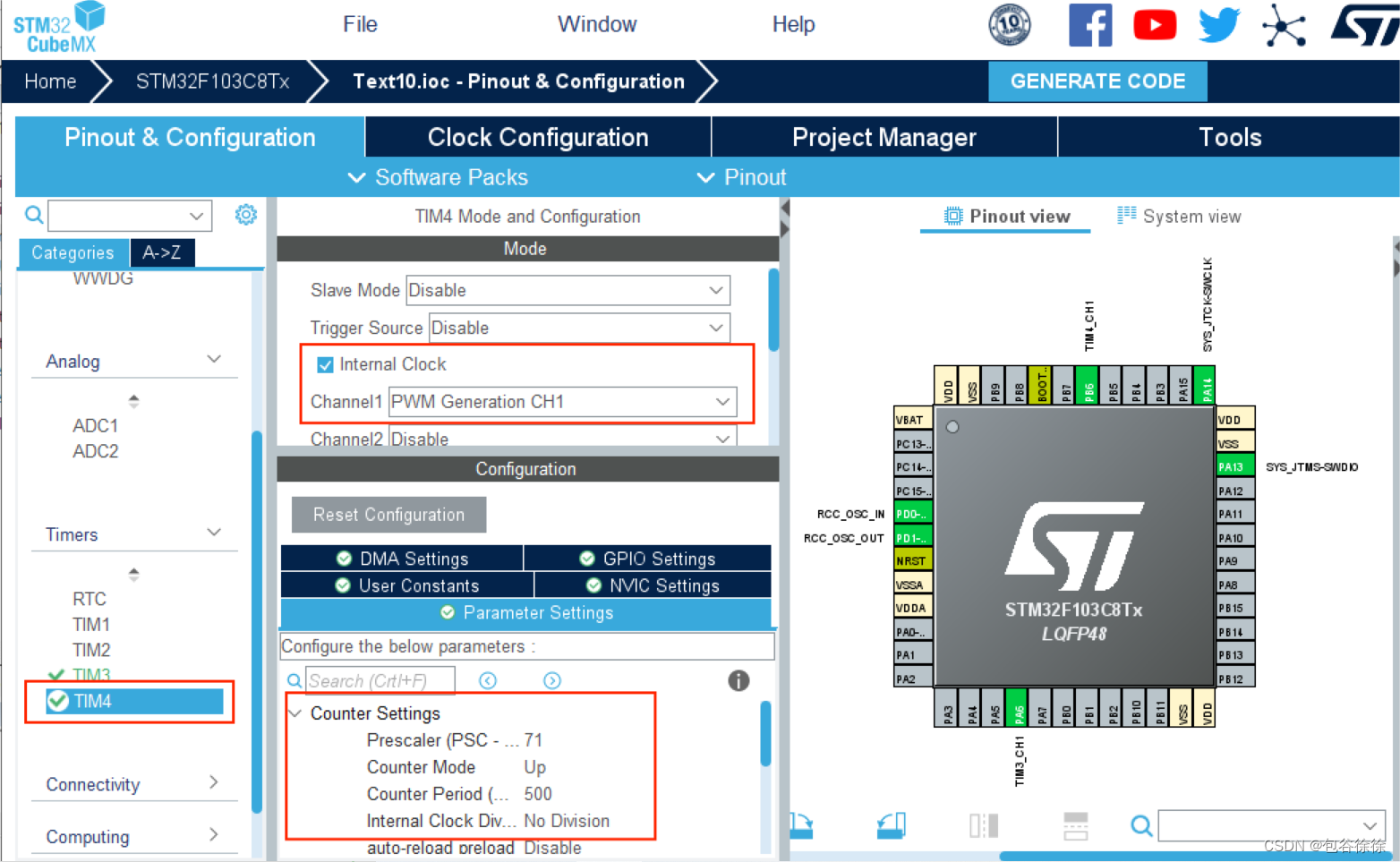The image size is (1400, 862).
Task: Open the File menu
Action: 360,24
